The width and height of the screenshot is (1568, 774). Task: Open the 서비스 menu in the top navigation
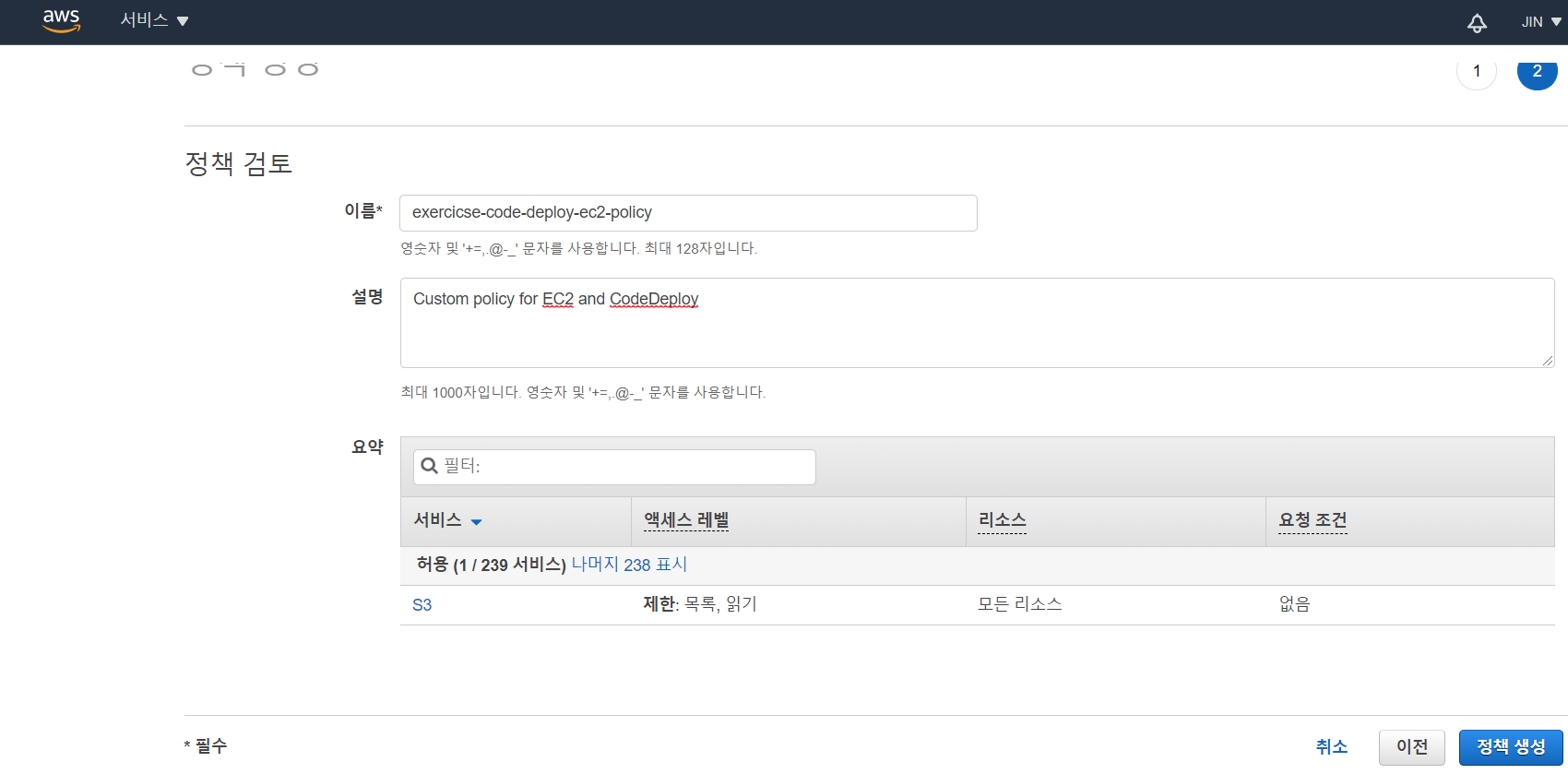(154, 21)
